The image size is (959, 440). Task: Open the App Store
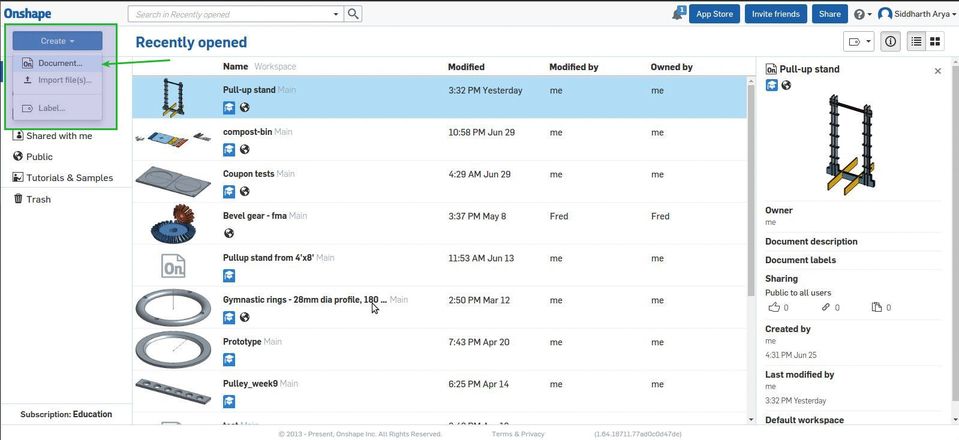[x=714, y=14]
